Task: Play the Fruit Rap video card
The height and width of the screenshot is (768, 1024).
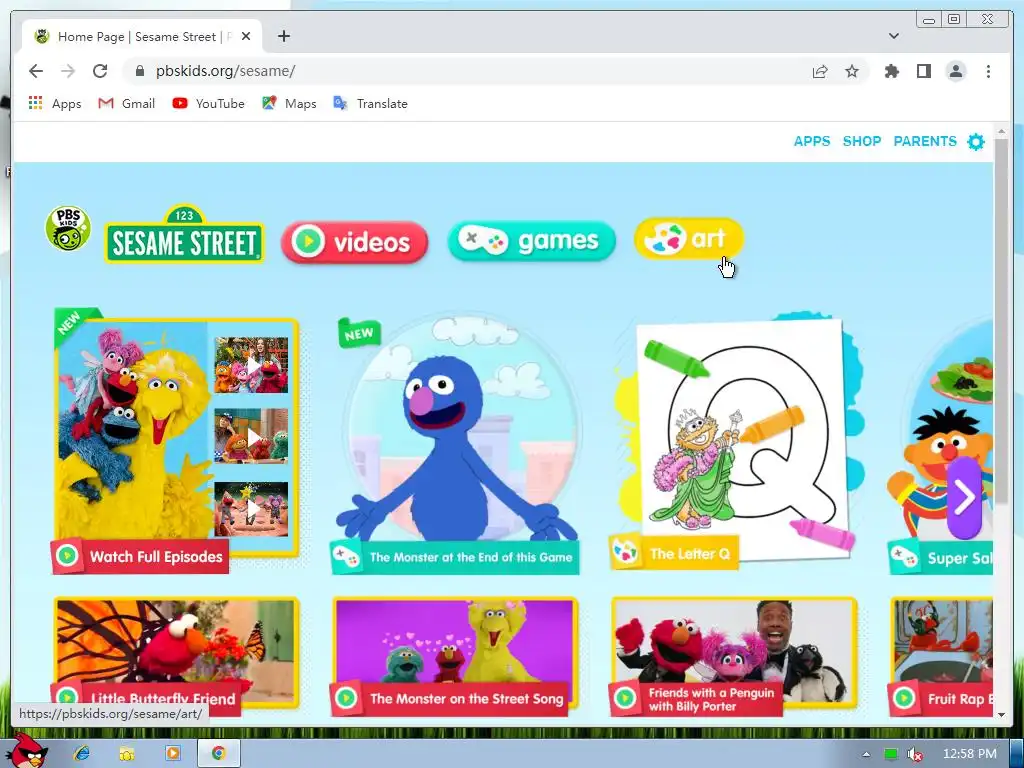Action: (x=941, y=655)
